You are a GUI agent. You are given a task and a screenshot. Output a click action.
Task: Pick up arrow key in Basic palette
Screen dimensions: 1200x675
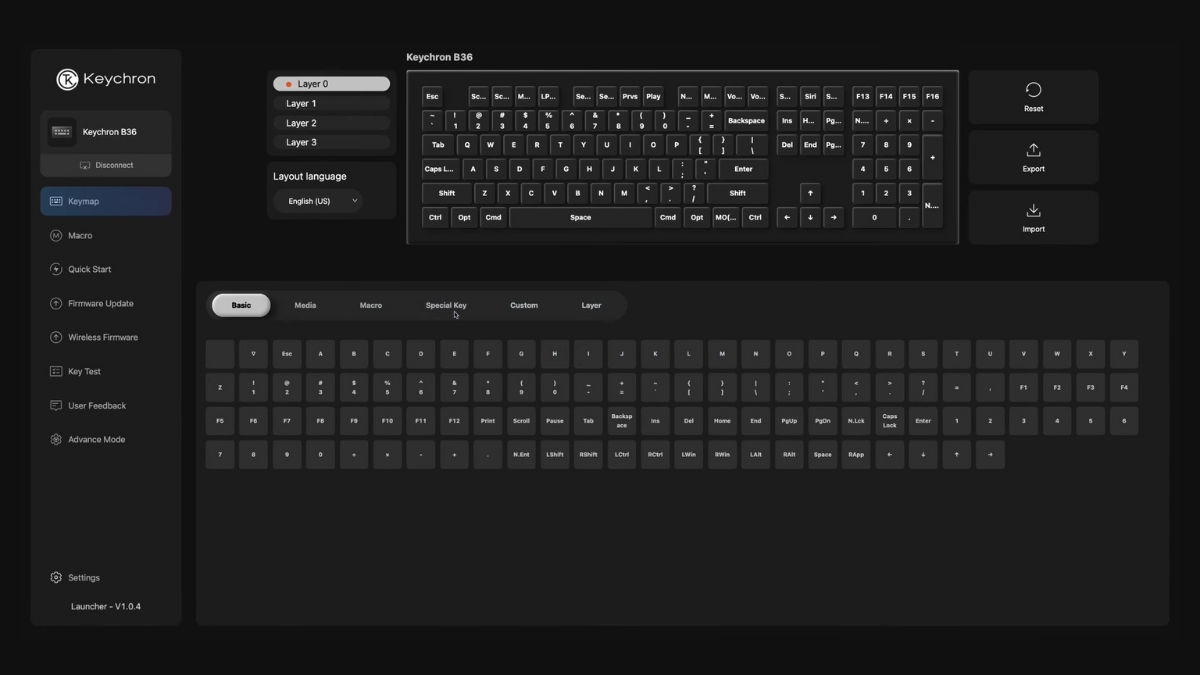pyautogui.click(x=956, y=454)
